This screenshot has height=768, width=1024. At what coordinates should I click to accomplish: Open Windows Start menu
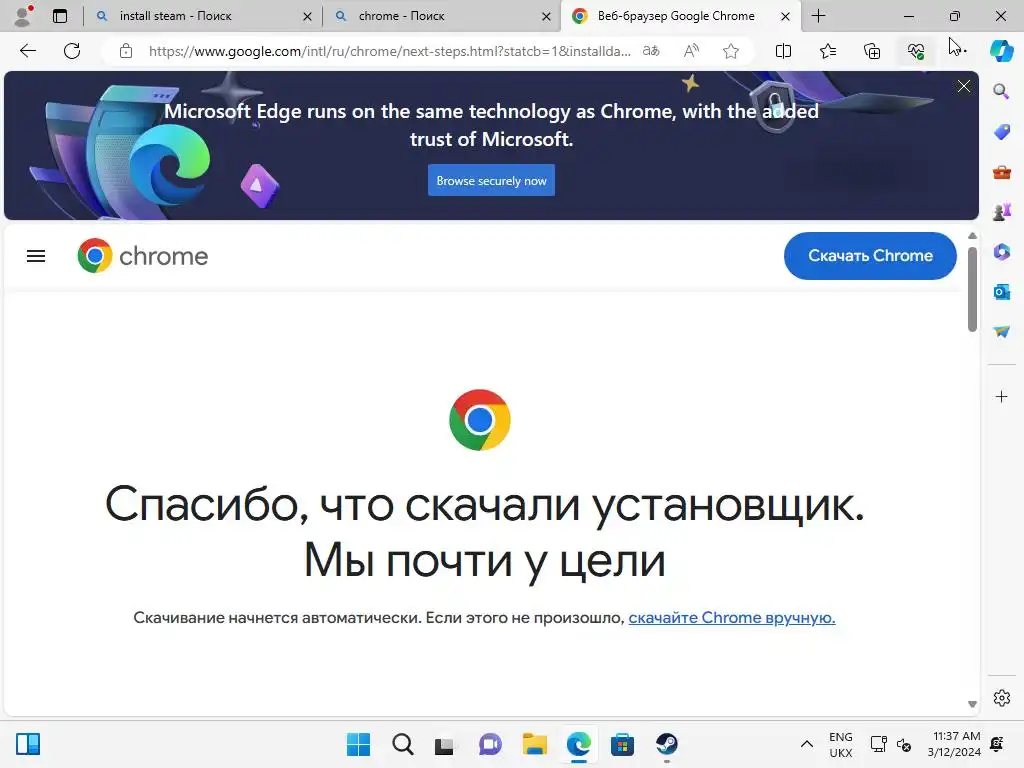(x=358, y=744)
